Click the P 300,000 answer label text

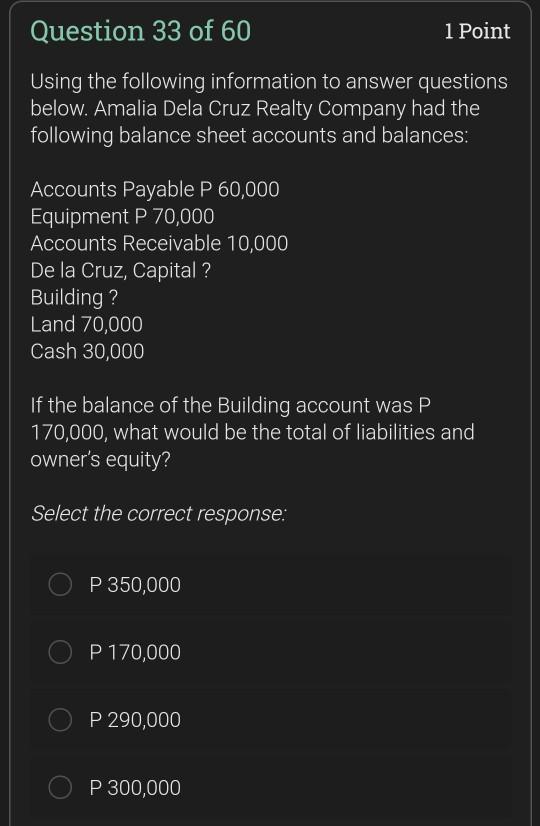pyautogui.click(x=135, y=788)
